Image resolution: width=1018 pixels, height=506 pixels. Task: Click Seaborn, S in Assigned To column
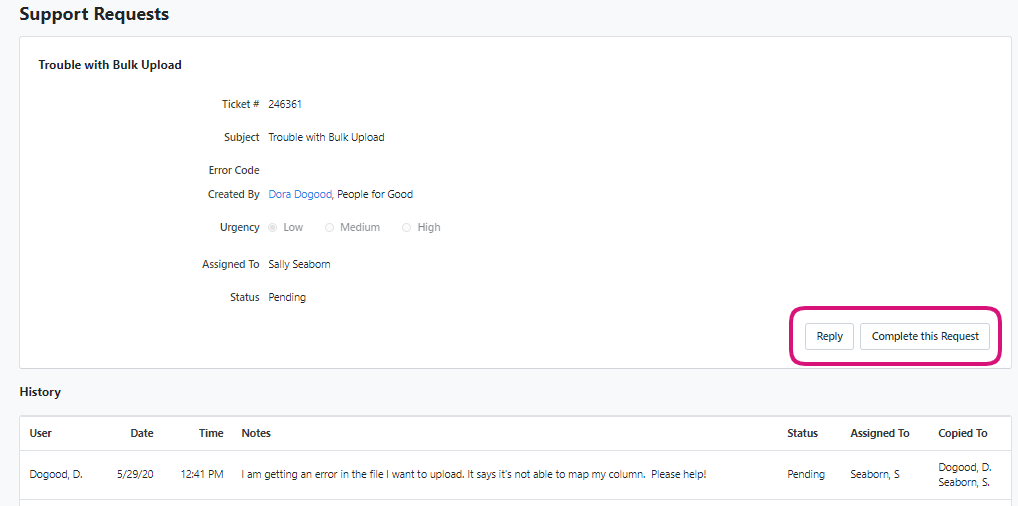pos(874,474)
